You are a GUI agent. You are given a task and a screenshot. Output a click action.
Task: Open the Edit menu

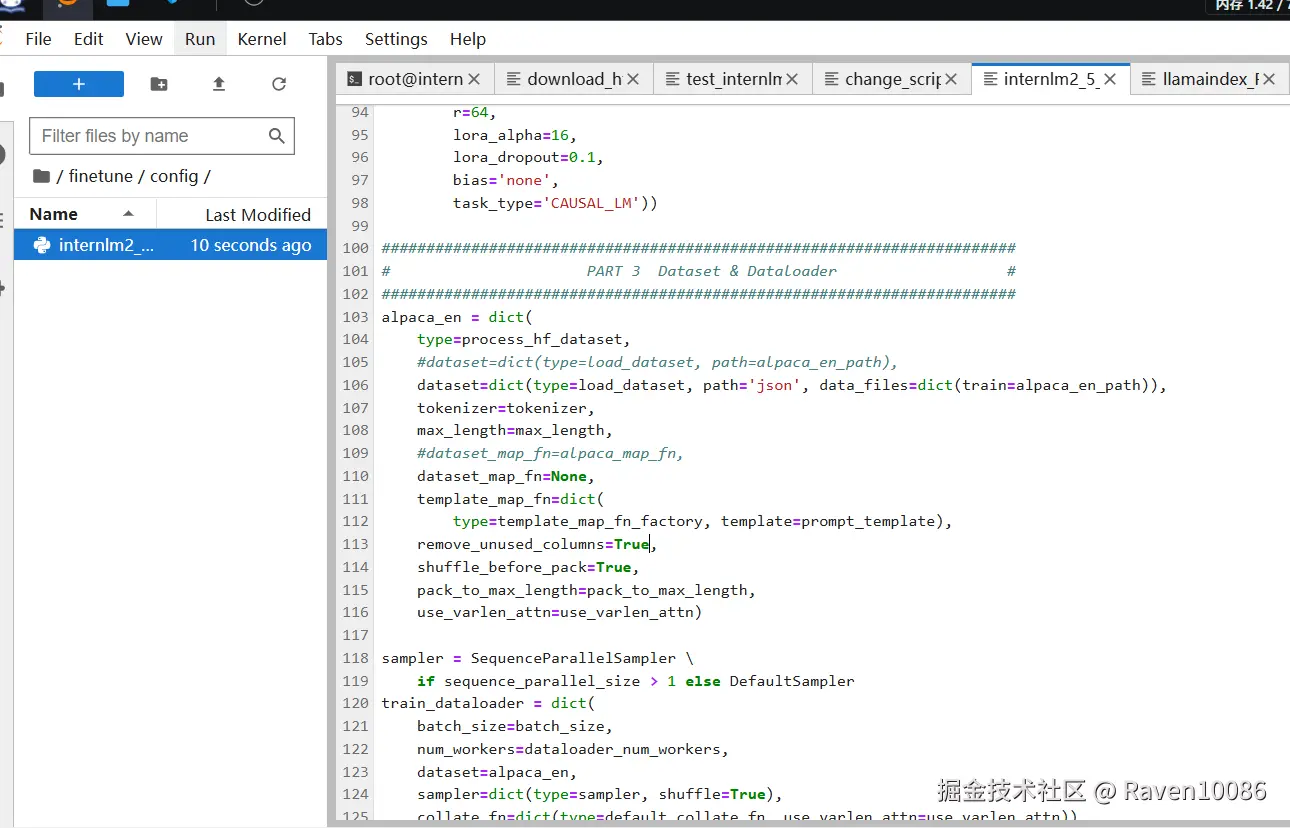point(88,39)
